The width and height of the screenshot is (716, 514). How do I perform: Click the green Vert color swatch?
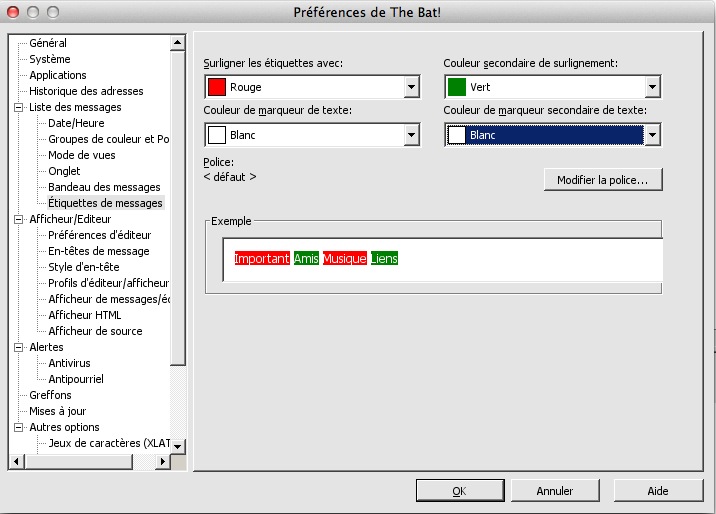(x=457, y=87)
